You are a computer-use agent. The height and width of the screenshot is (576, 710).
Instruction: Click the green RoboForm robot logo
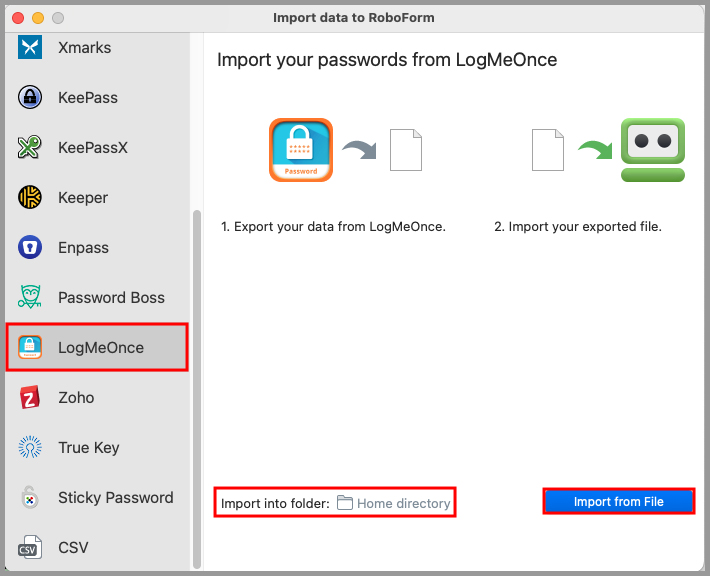coord(652,150)
